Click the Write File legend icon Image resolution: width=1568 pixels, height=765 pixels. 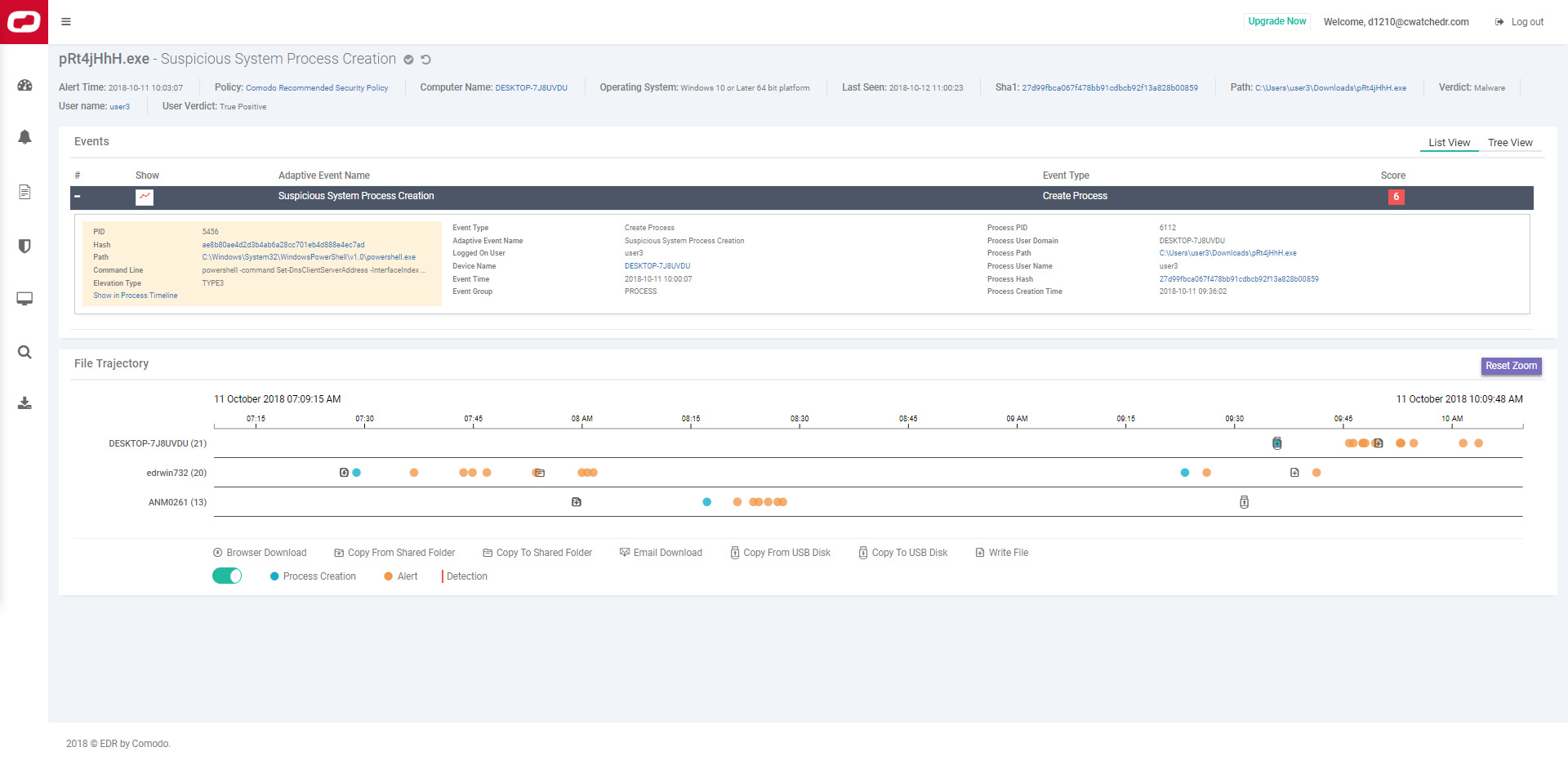(979, 552)
